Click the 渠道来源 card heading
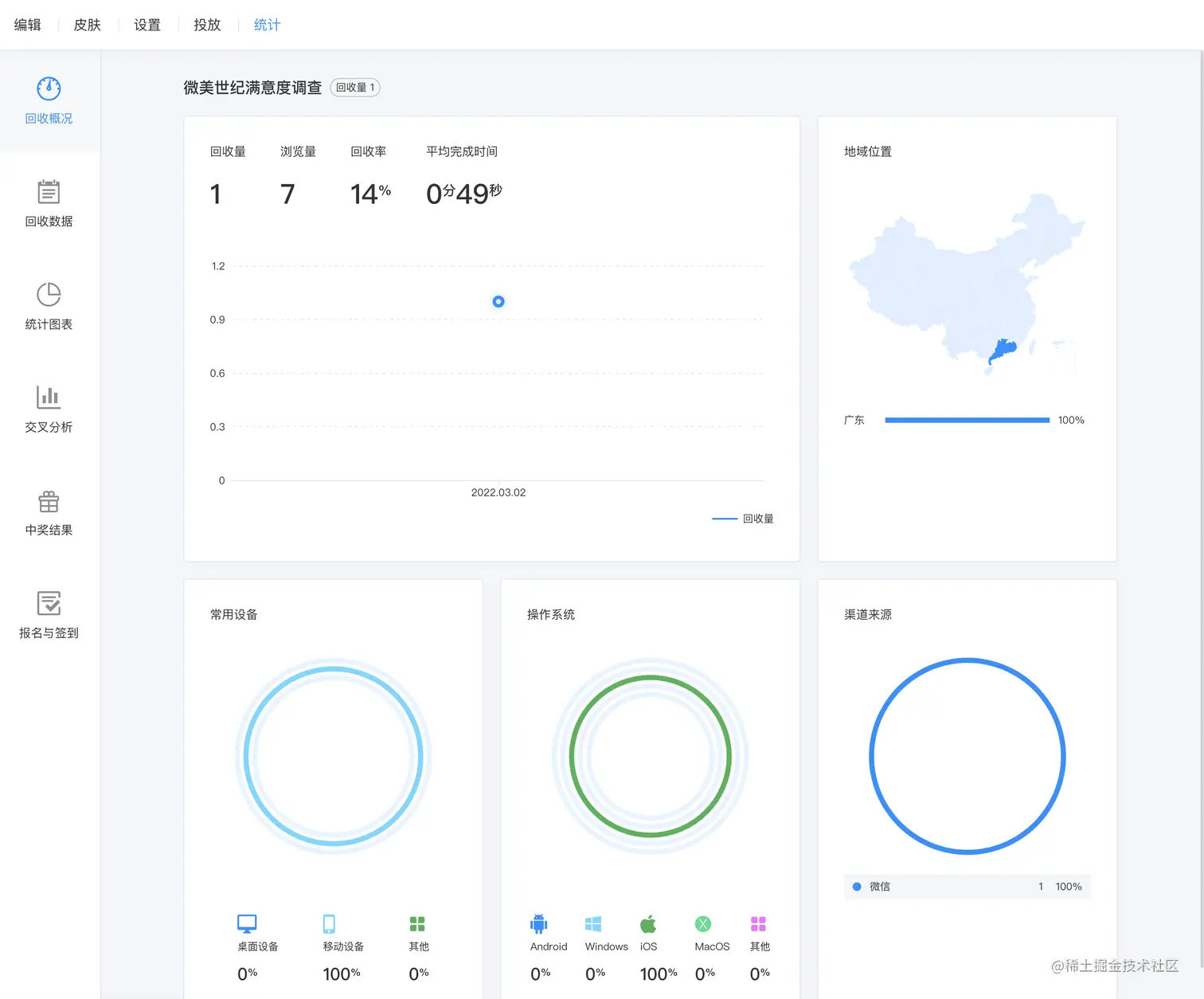Image resolution: width=1204 pixels, height=999 pixels. pos(868,614)
